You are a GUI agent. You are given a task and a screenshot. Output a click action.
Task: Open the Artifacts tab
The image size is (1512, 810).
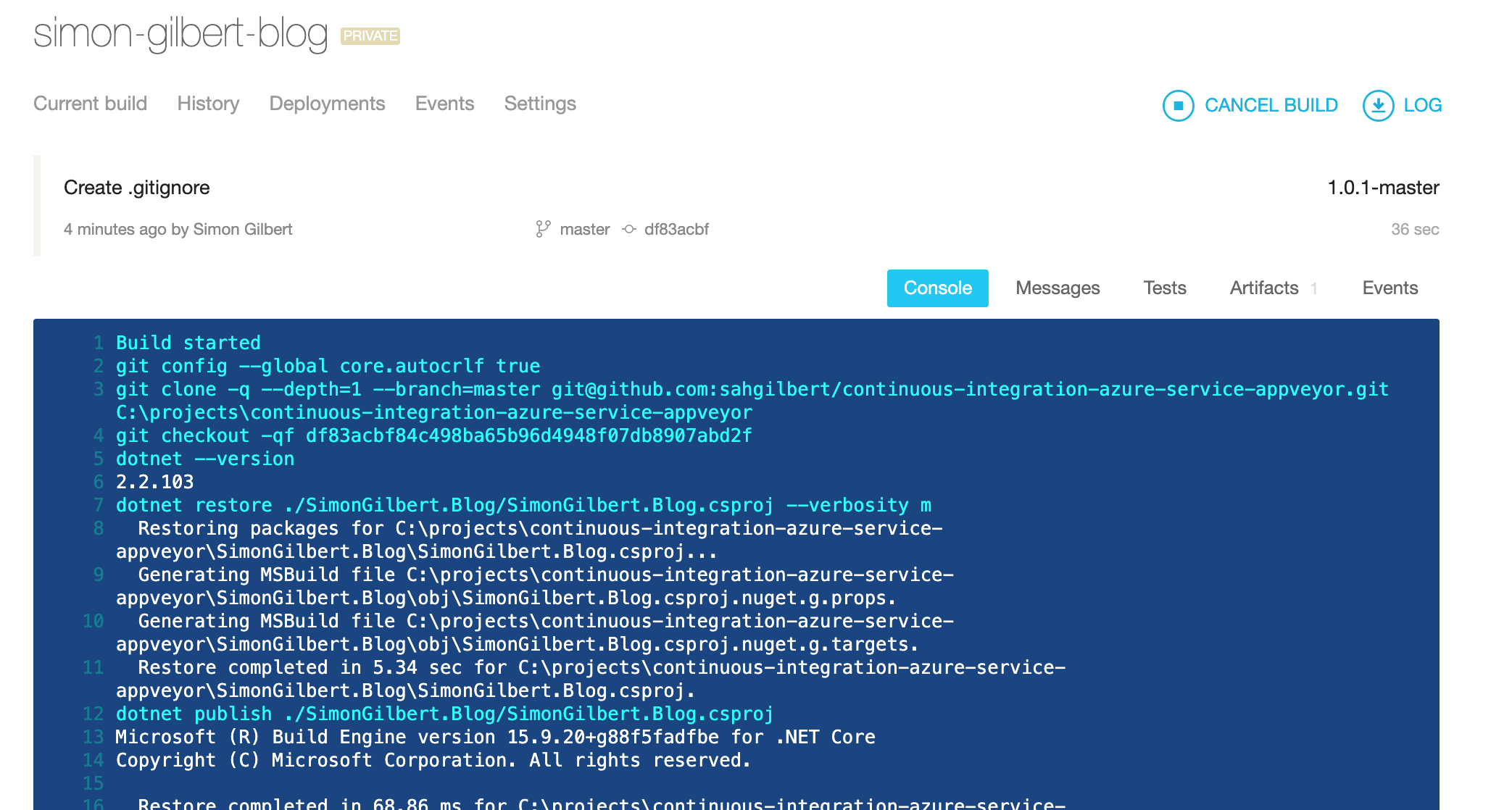coord(1263,288)
